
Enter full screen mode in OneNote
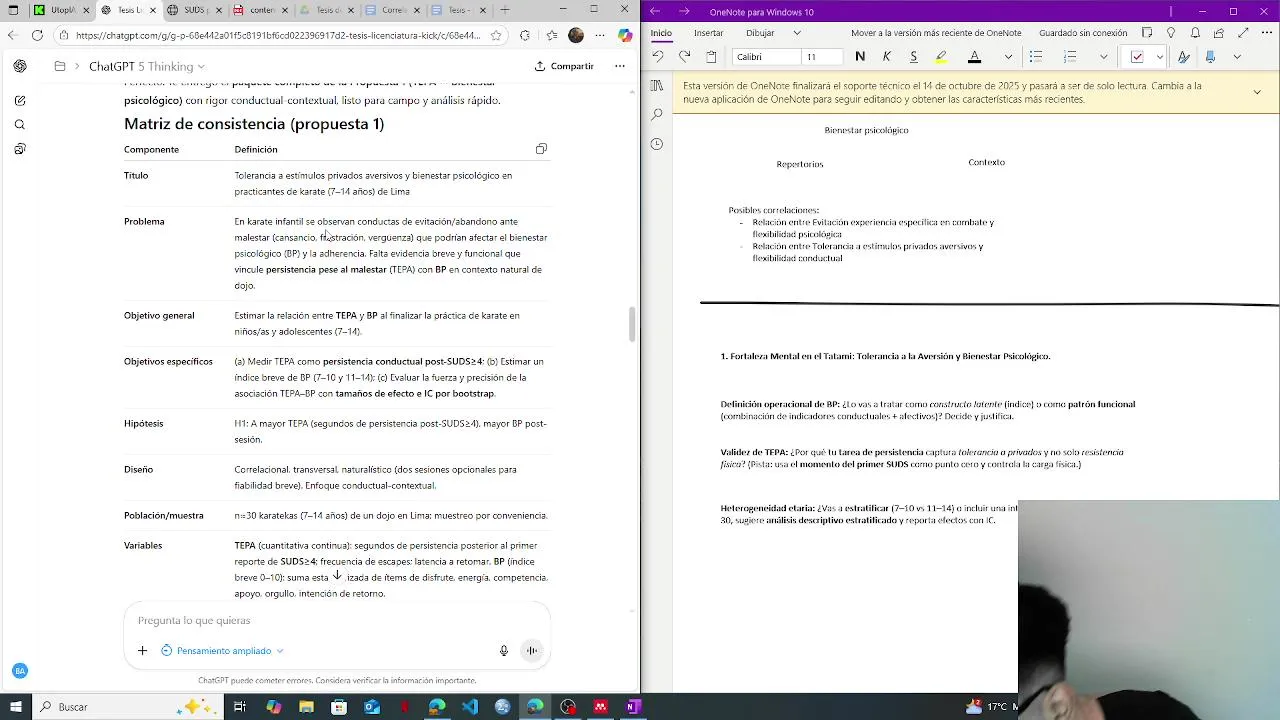coord(1244,33)
